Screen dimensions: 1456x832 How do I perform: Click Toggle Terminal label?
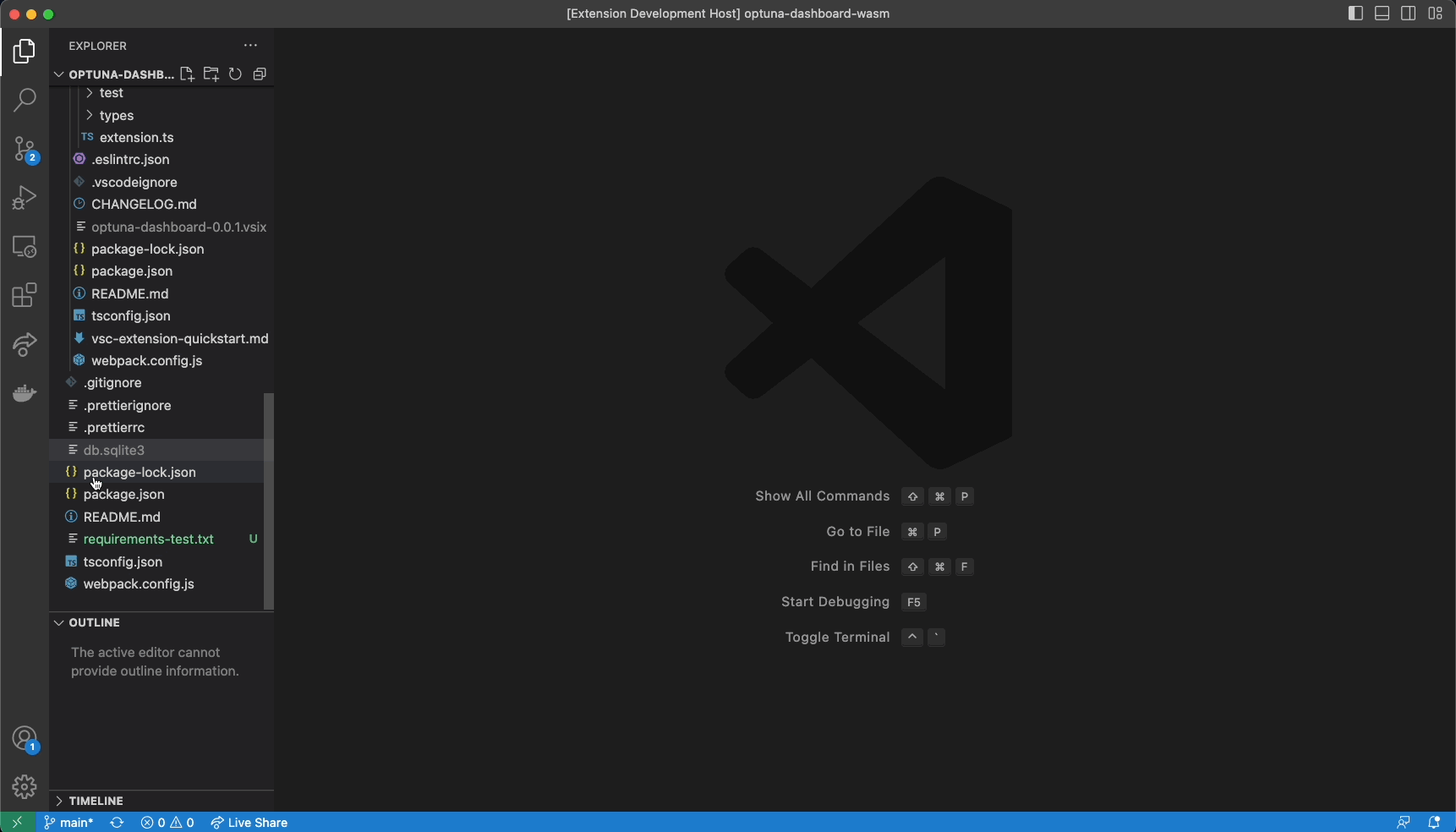(837, 638)
